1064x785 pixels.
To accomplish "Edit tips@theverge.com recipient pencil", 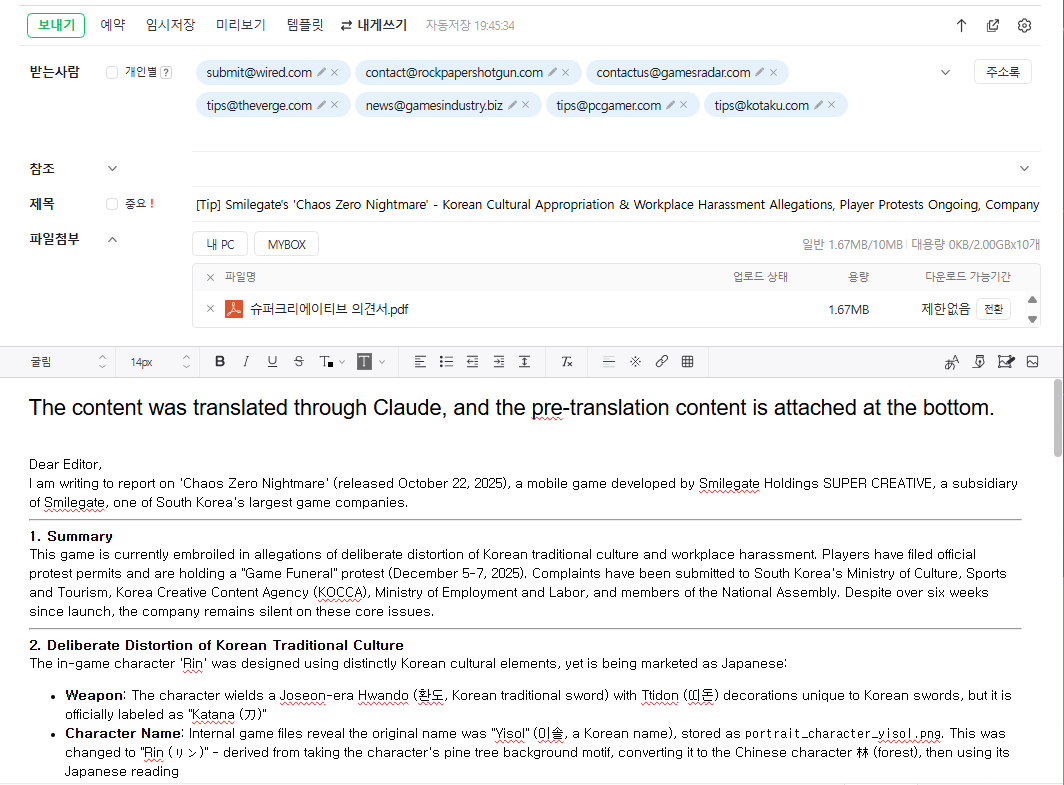I will pos(322,104).
